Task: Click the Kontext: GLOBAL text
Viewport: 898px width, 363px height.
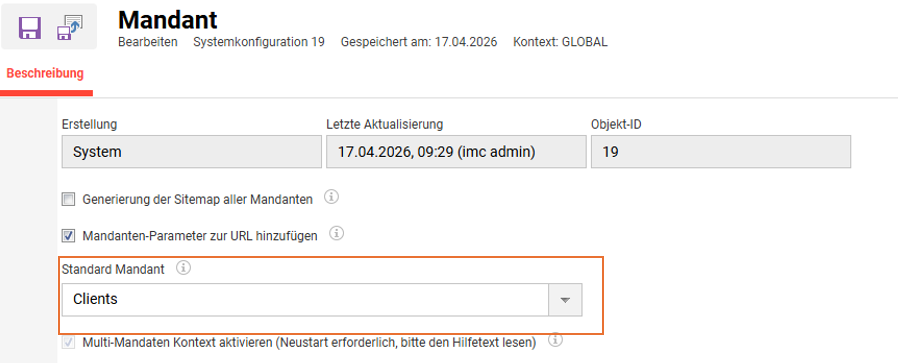Action: [560, 42]
